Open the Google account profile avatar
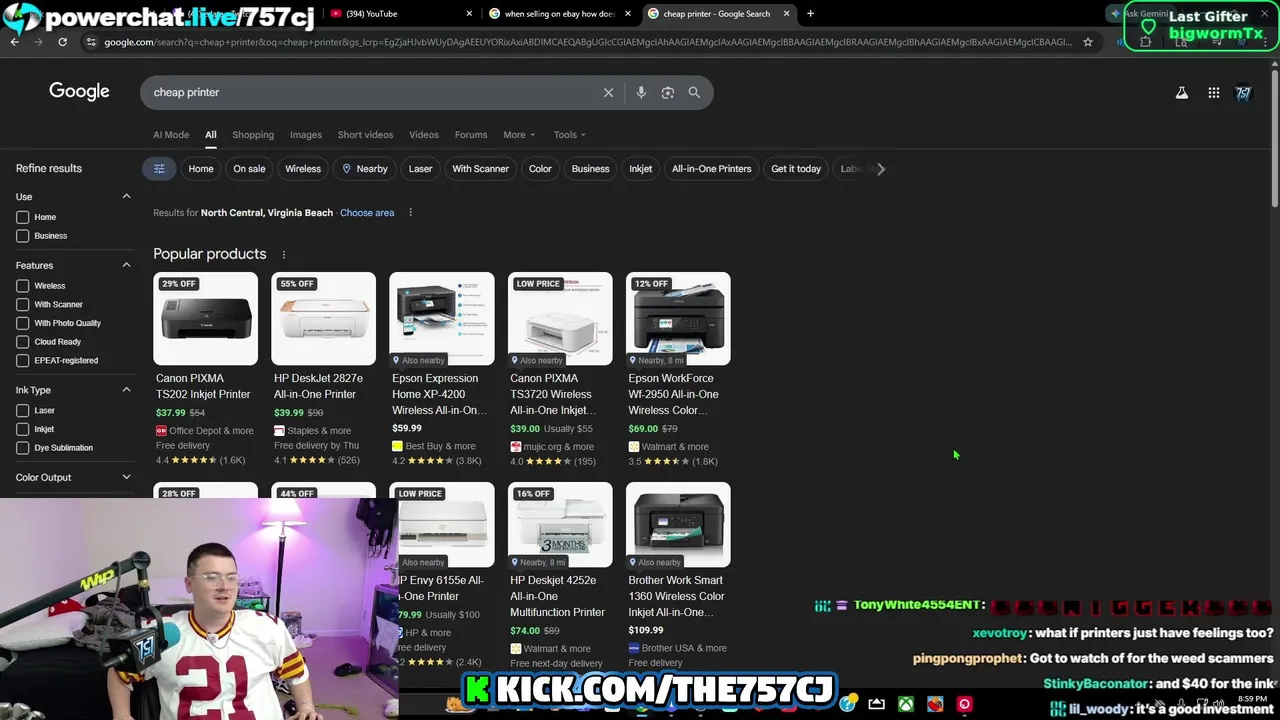The width and height of the screenshot is (1280, 720). coord(1243,93)
